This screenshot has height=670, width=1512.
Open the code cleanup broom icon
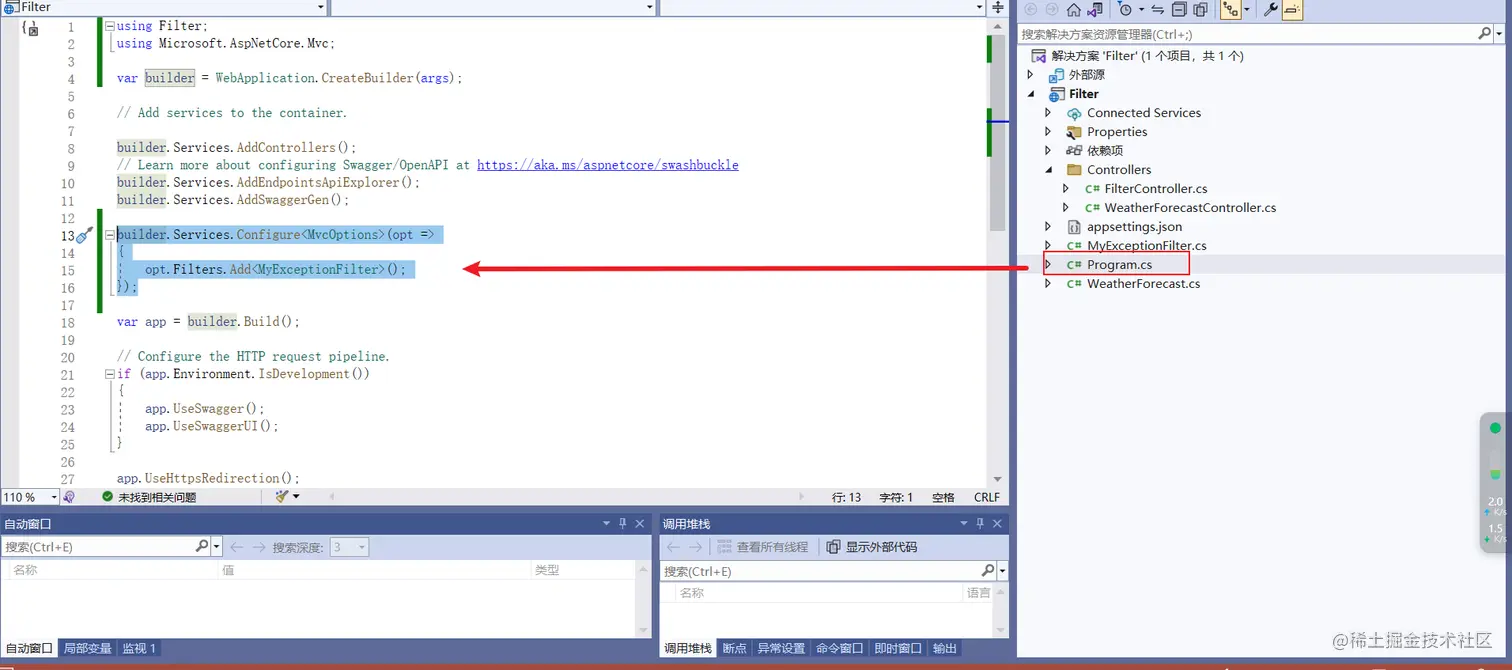(281, 497)
